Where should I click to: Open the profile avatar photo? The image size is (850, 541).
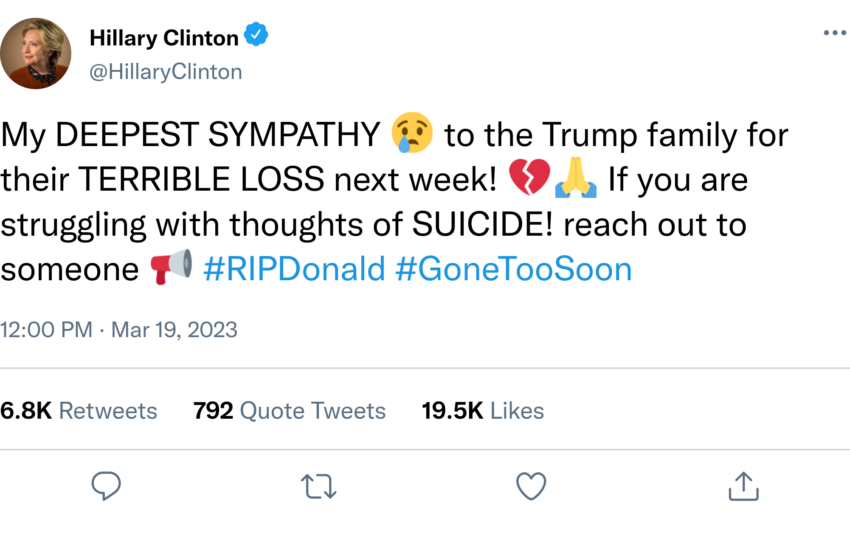coord(41,54)
